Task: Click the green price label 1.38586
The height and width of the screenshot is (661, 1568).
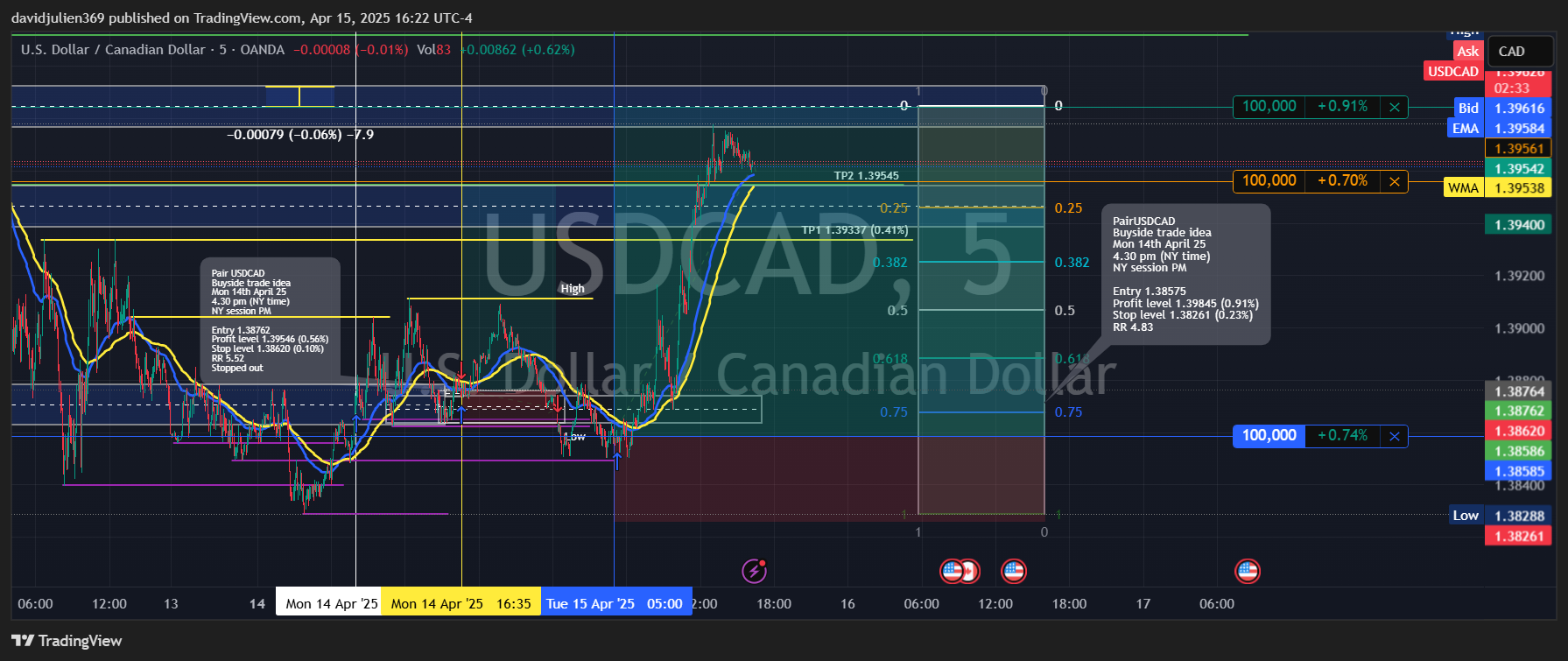Action: point(1518,451)
